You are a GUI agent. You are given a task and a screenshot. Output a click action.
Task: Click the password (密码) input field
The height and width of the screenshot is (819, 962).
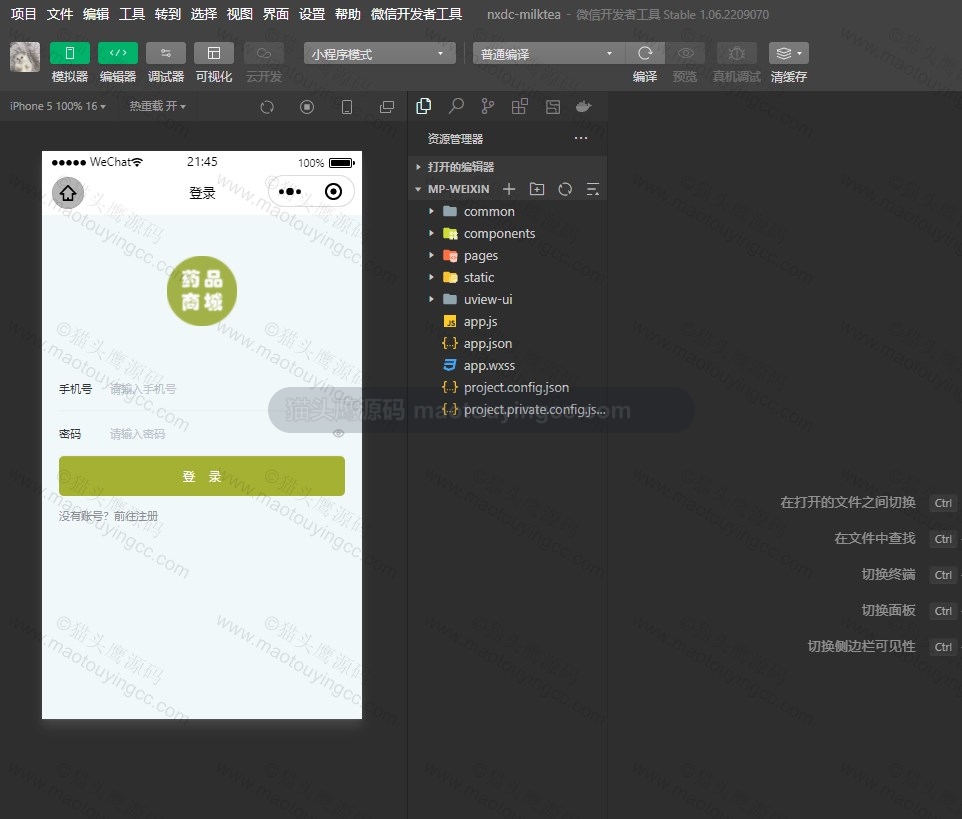pos(220,434)
